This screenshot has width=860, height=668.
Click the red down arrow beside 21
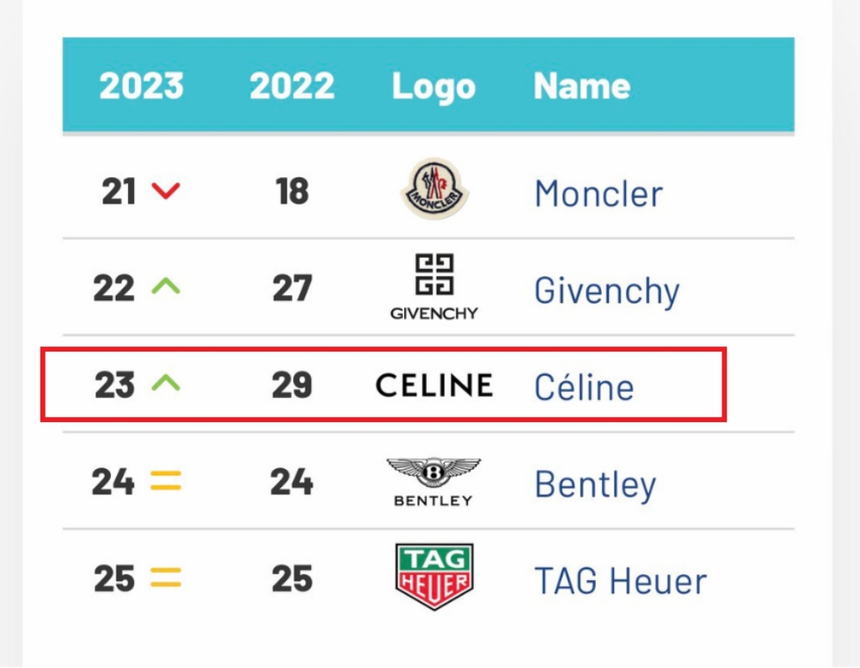[x=166, y=190]
